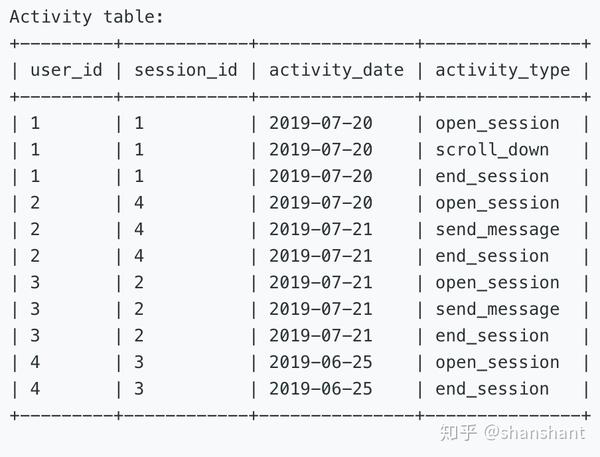Screen dimensions: 600x457
Task: Click the first open_session cell for user 1
Action: click(497, 124)
